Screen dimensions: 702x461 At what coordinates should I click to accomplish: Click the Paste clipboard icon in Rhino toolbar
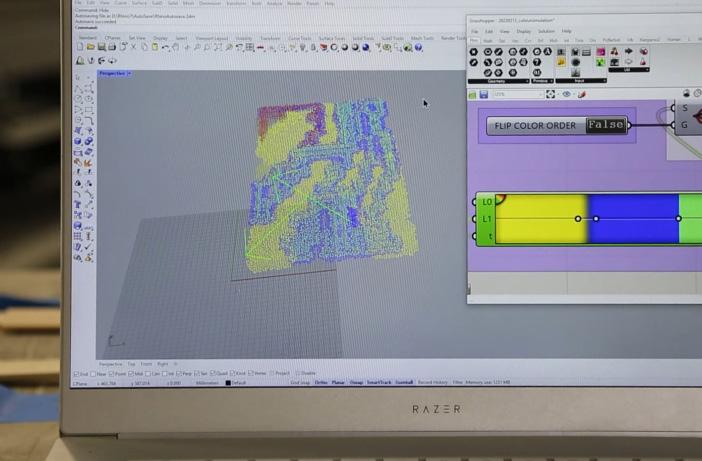tap(155, 47)
